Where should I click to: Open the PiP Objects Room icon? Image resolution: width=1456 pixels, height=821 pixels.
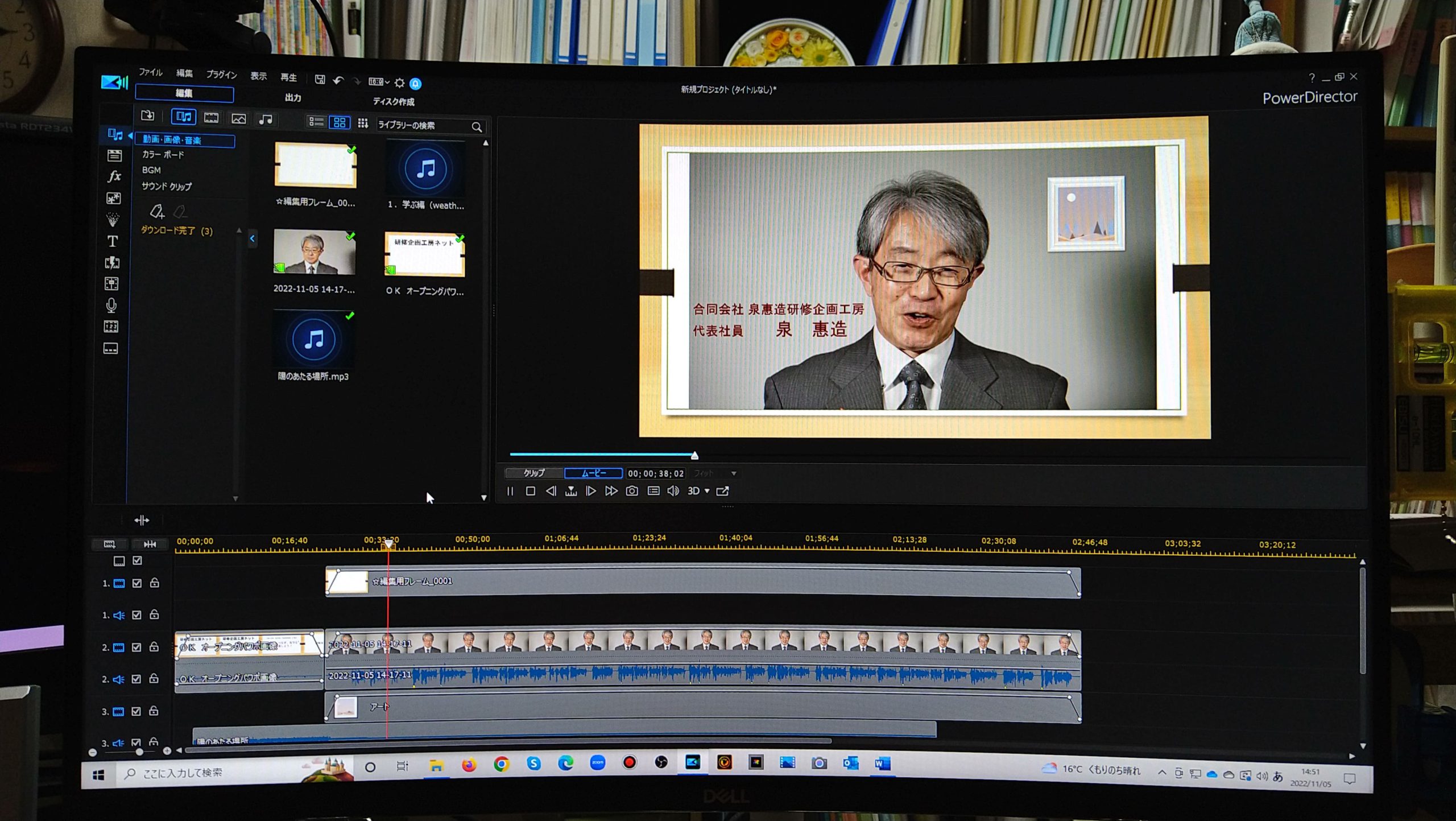click(114, 198)
